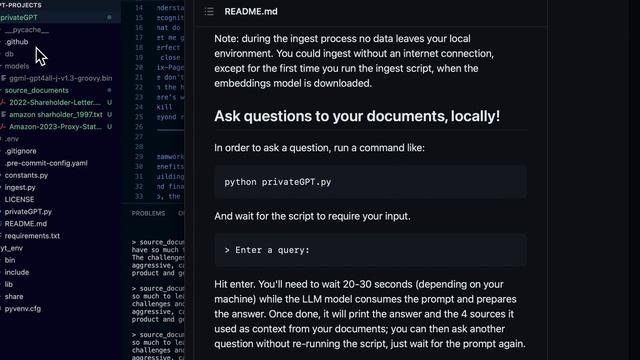
Task: Open the README.md outline list icon
Action: click(209, 11)
